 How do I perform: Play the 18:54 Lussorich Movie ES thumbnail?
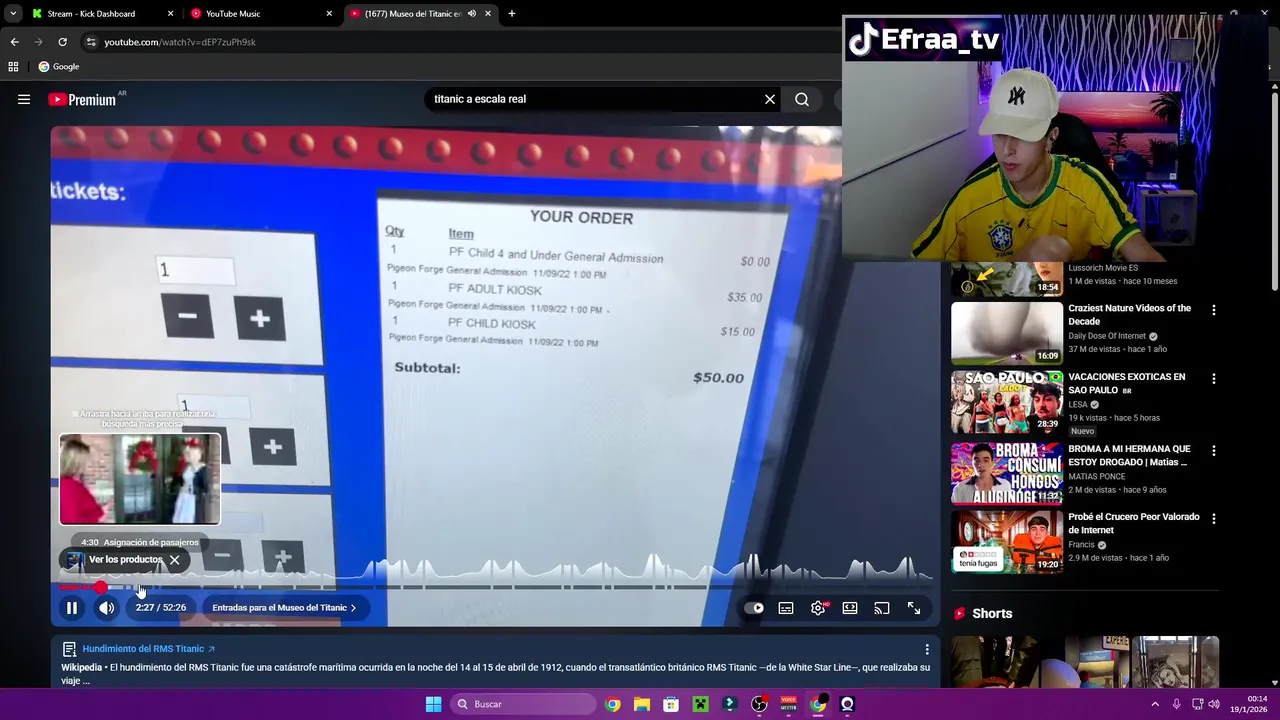click(x=1007, y=279)
